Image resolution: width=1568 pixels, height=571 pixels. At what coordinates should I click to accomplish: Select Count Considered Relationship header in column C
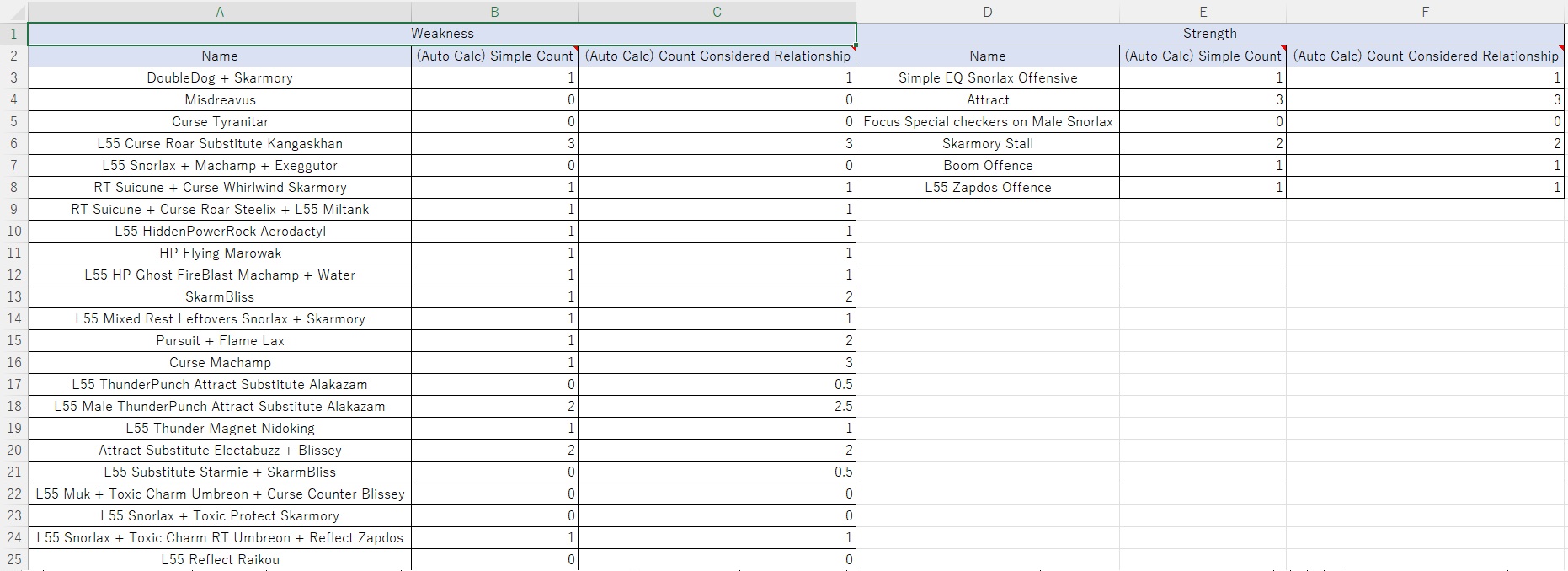point(717,56)
